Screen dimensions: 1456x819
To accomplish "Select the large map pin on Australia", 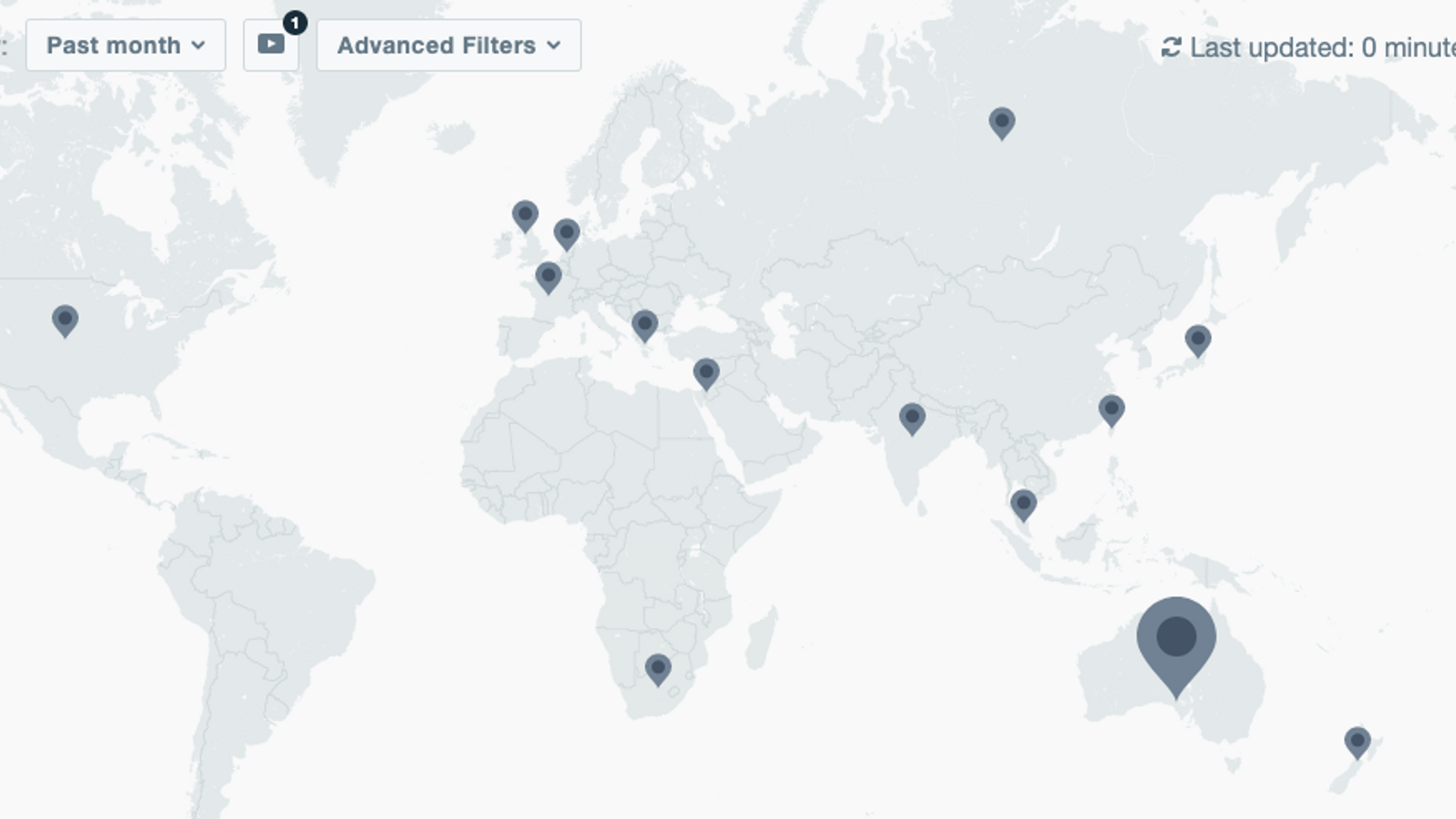I will click(x=1176, y=640).
